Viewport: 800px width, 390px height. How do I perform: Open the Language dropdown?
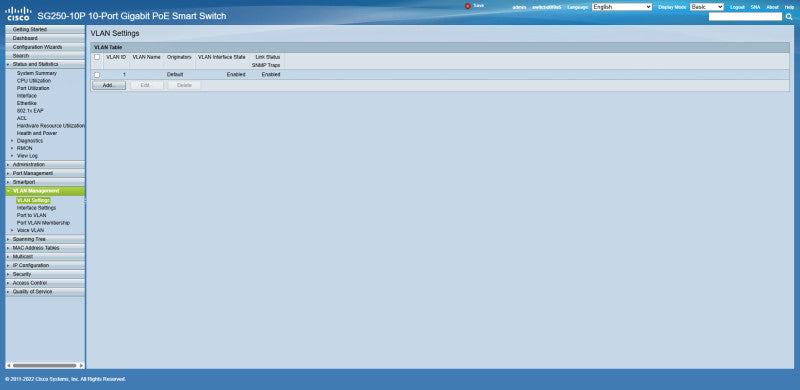[x=622, y=7]
